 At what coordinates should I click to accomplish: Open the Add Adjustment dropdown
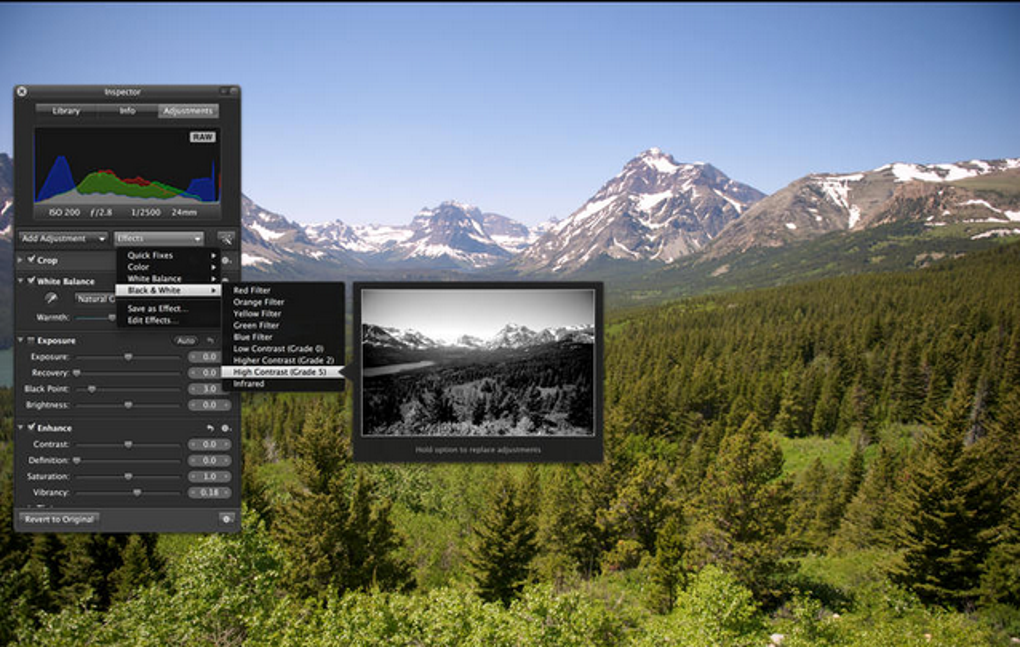tap(63, 239)
